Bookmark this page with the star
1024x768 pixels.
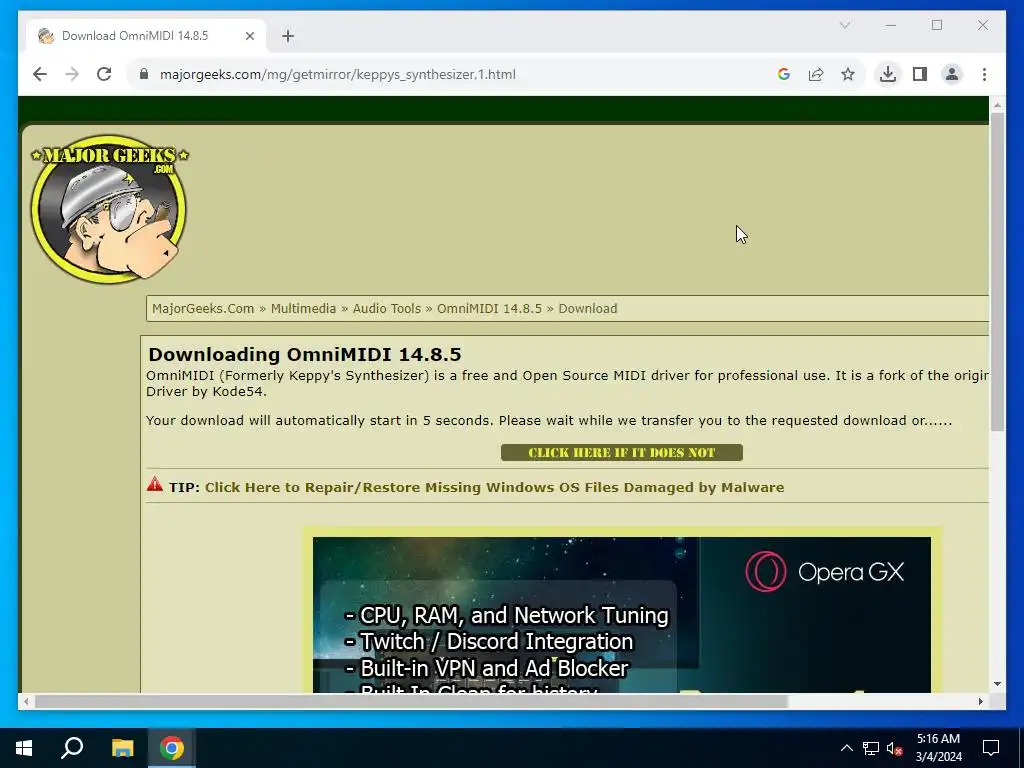coord(848,74)
